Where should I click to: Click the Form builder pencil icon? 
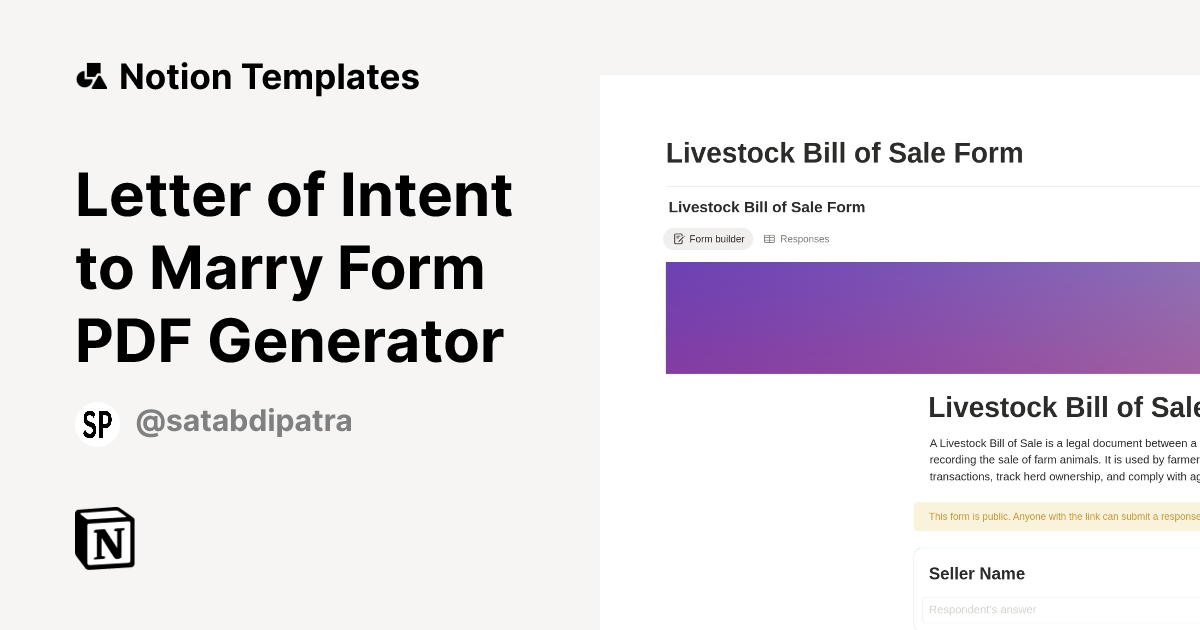click(679, 239)
